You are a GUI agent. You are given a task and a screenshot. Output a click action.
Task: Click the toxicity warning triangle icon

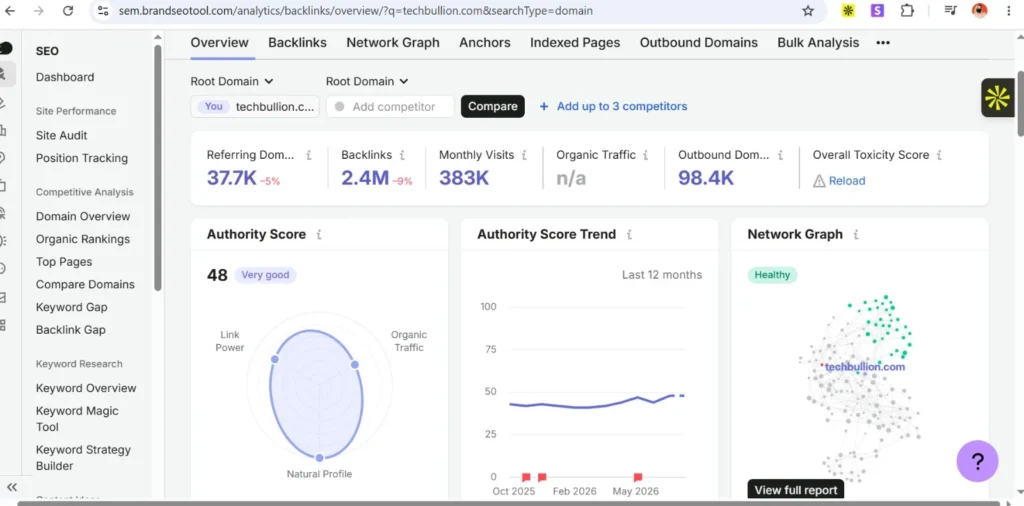819,182
